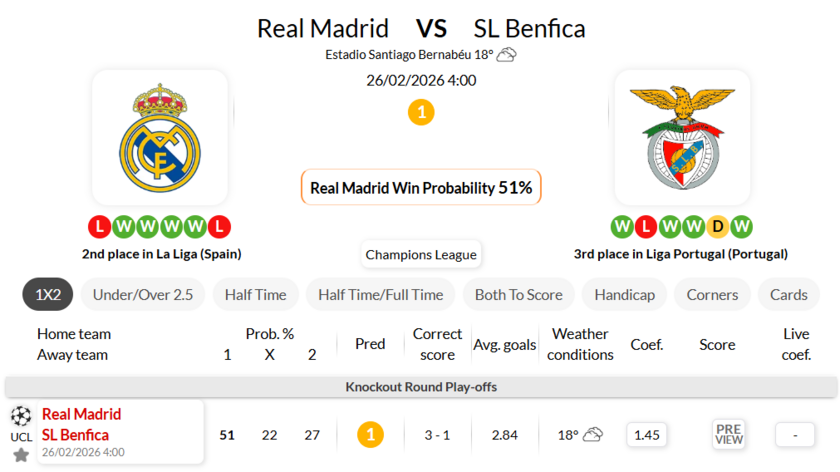Click Benfica's yellow D form badge
The height and width of the screenshot is (472, 840).
tap(717, 227)
